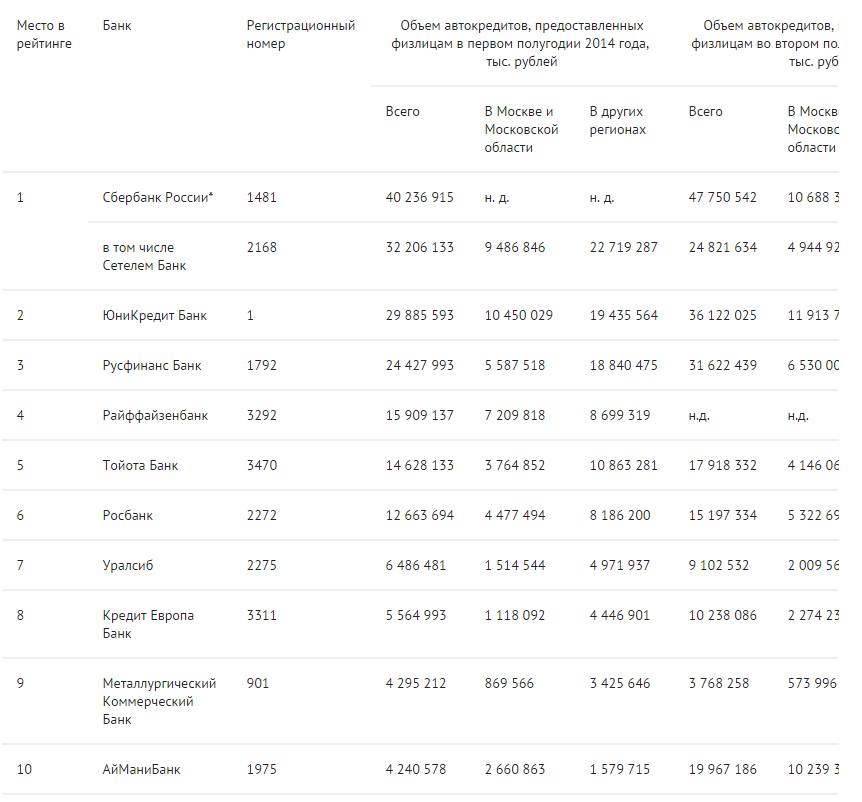Select the value 4 971 937
This screenshot has height=802, width=862.
point(620,566)
